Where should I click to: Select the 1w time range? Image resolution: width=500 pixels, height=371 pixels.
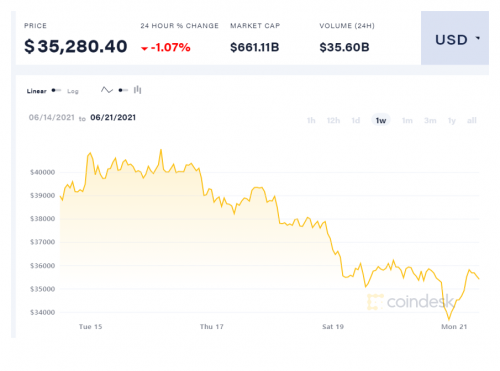tap(381, 120)
